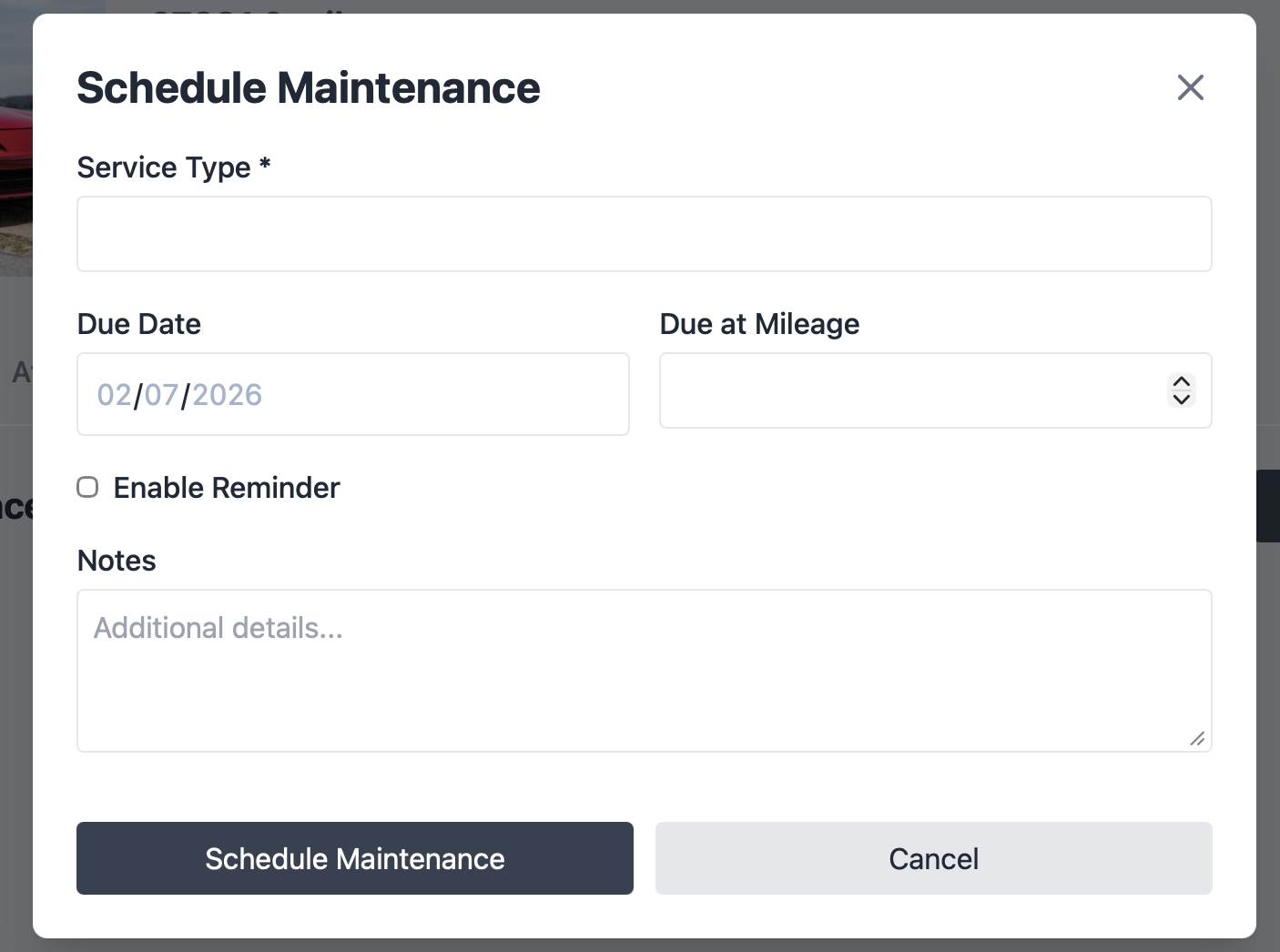The image size is (1280, 952).
Task: Click the Enable Reminder label text
Action: click(x=225, y=487)
